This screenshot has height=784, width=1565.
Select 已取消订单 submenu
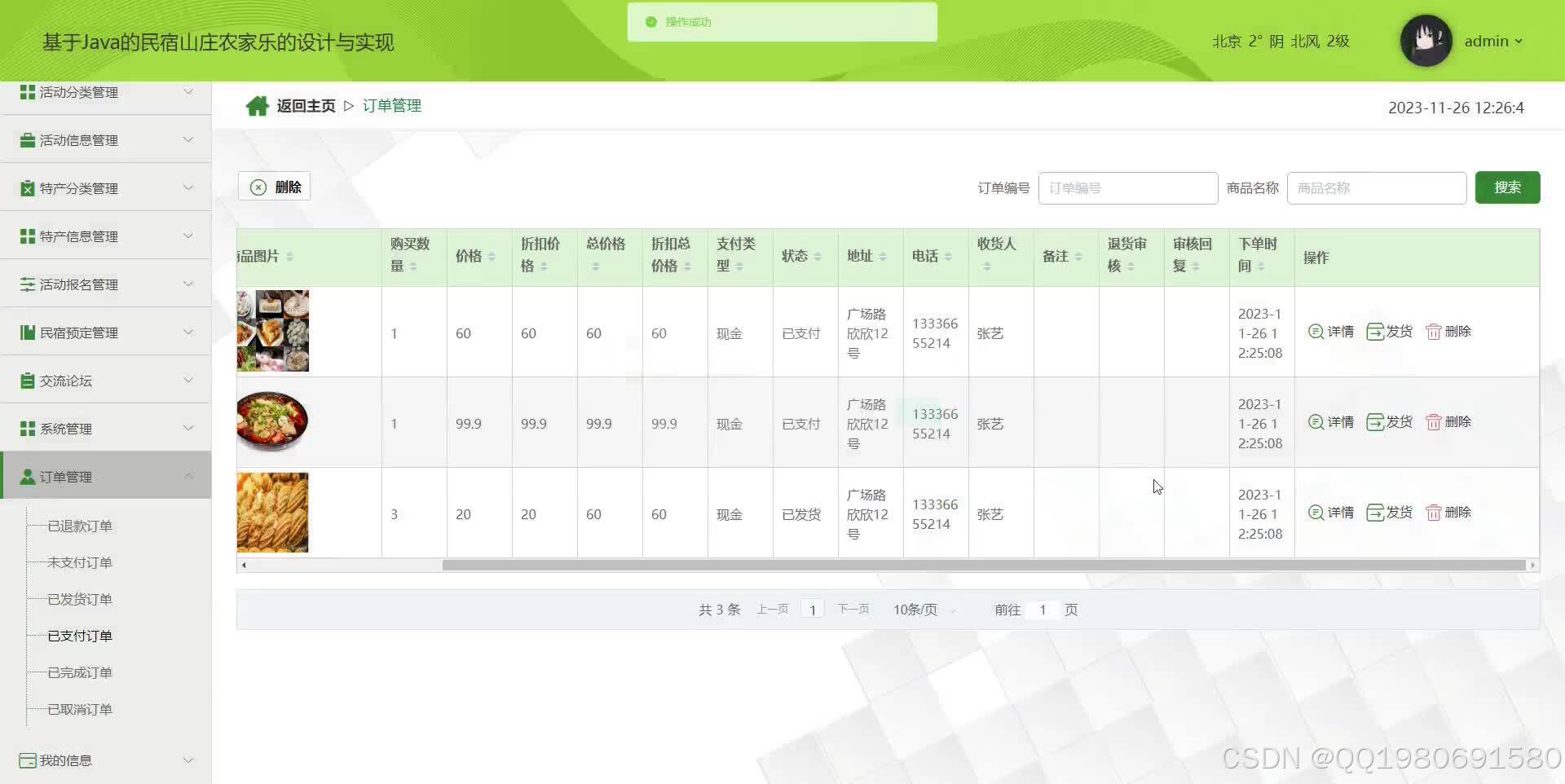pyautogui.click(x=80, y=710)
